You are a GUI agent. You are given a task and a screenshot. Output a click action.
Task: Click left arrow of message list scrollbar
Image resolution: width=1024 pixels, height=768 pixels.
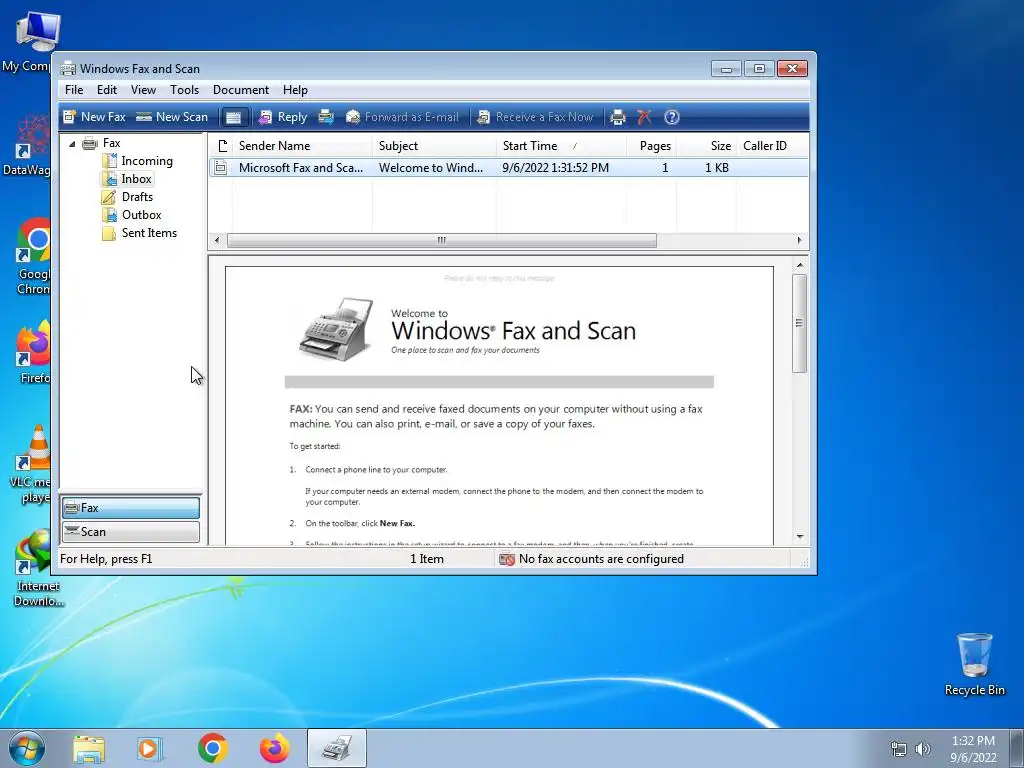coord(217,240)
